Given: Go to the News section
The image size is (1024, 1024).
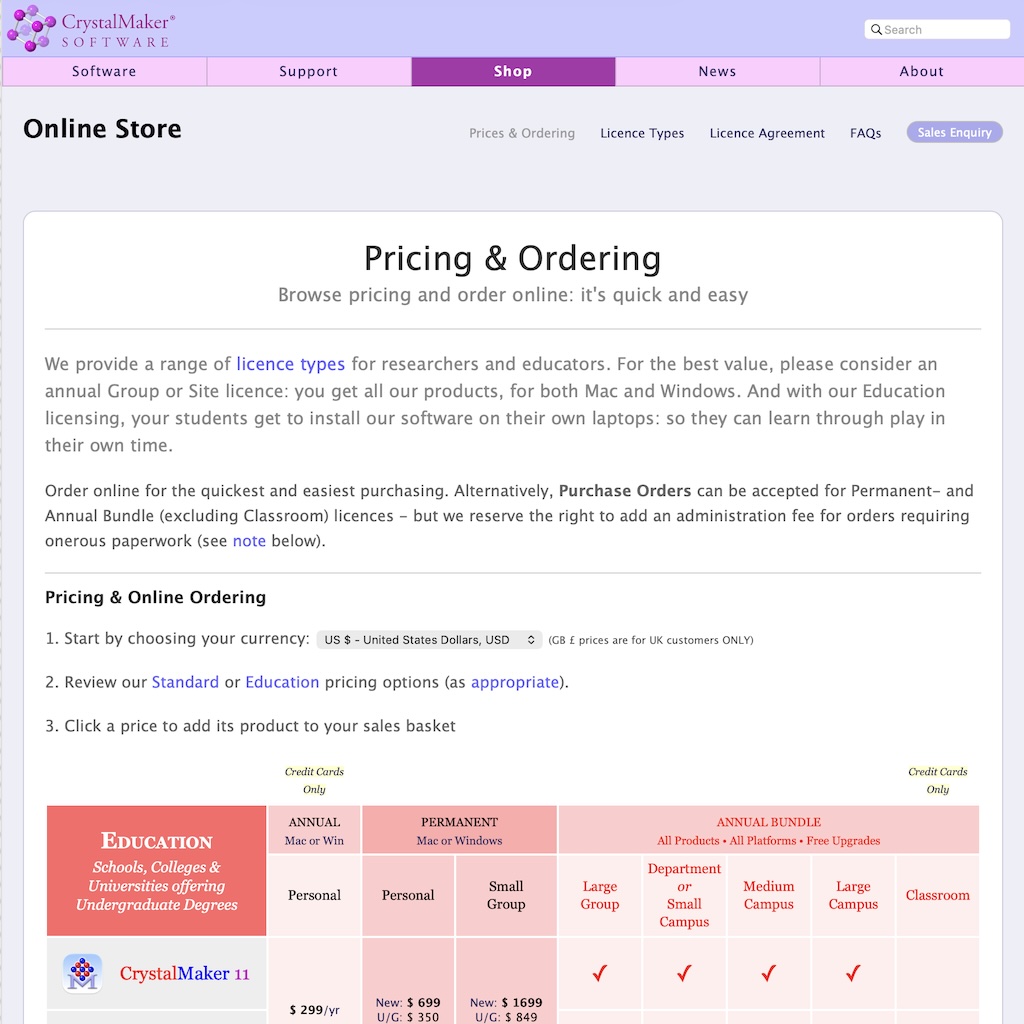Looking at the screenshot, I should [717, 72].
